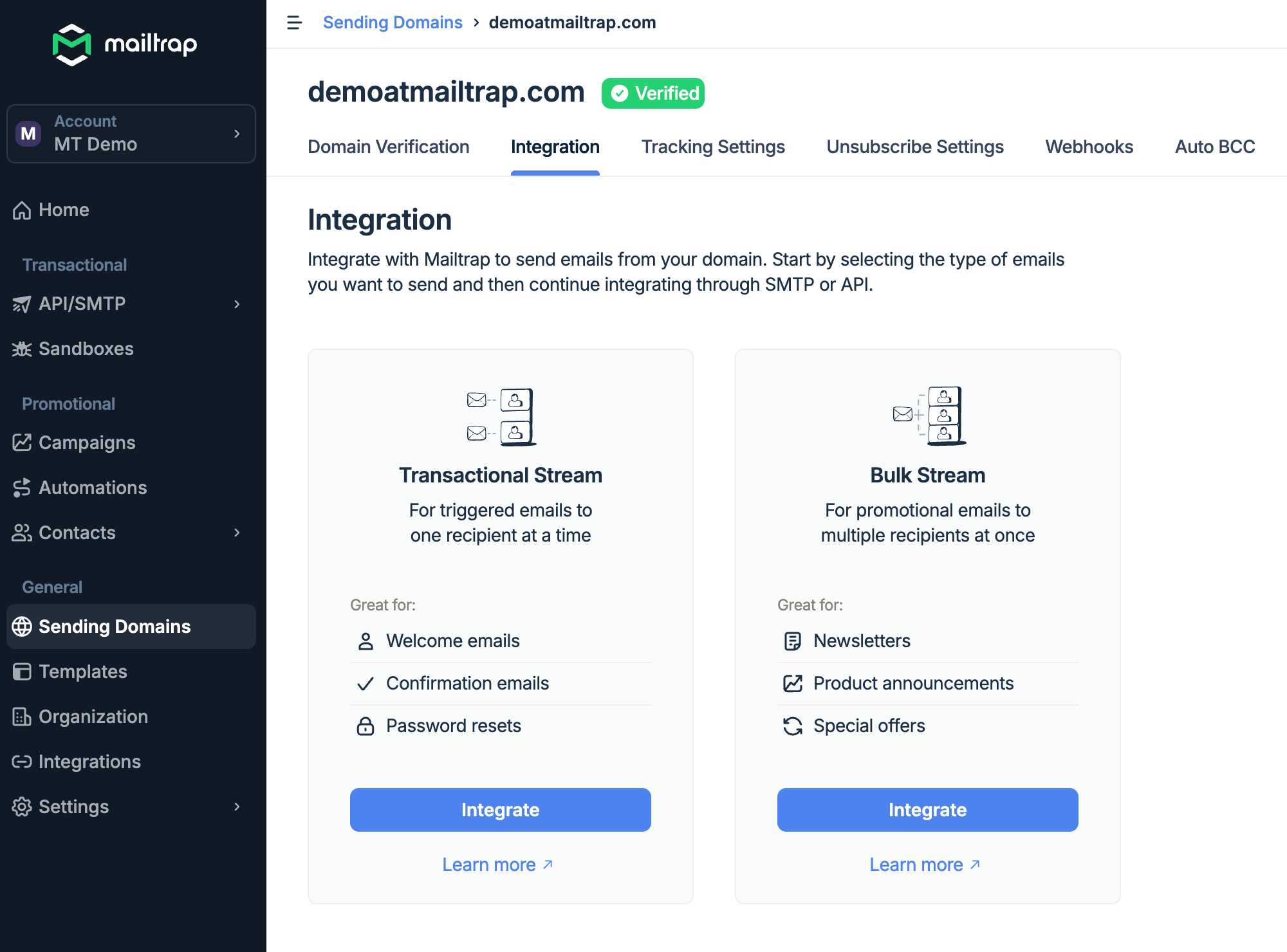Image resolution: width=1287 pixels, height=952 pixels.
Task: Click external arrow icon beside Transactional Learn more
Action: point(548,865)
